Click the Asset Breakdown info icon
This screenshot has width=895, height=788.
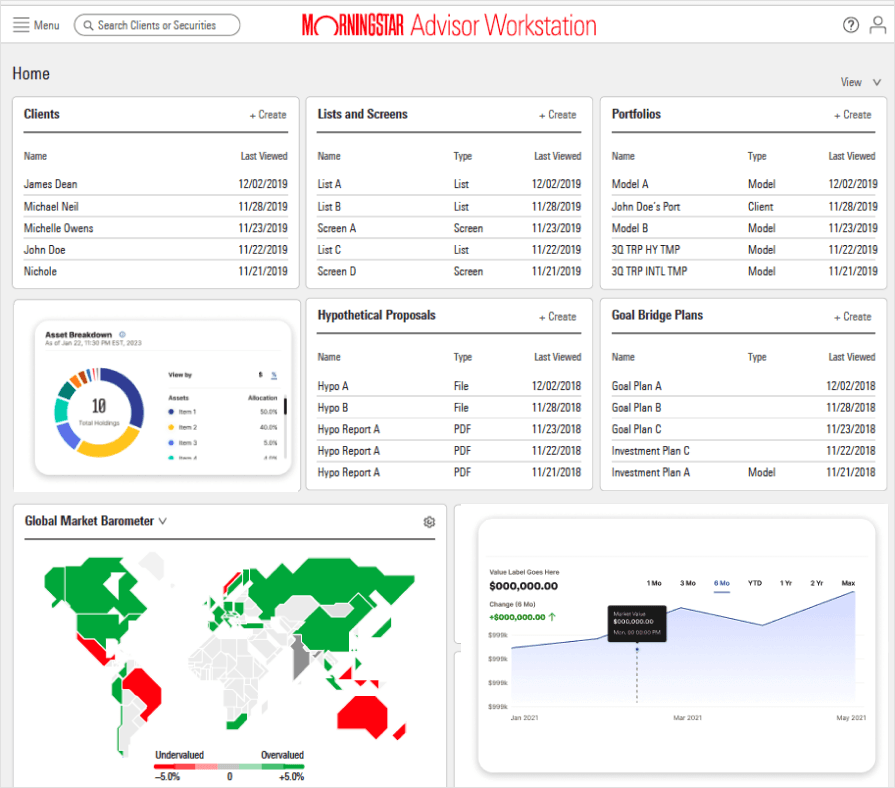(x=122, y=334)
